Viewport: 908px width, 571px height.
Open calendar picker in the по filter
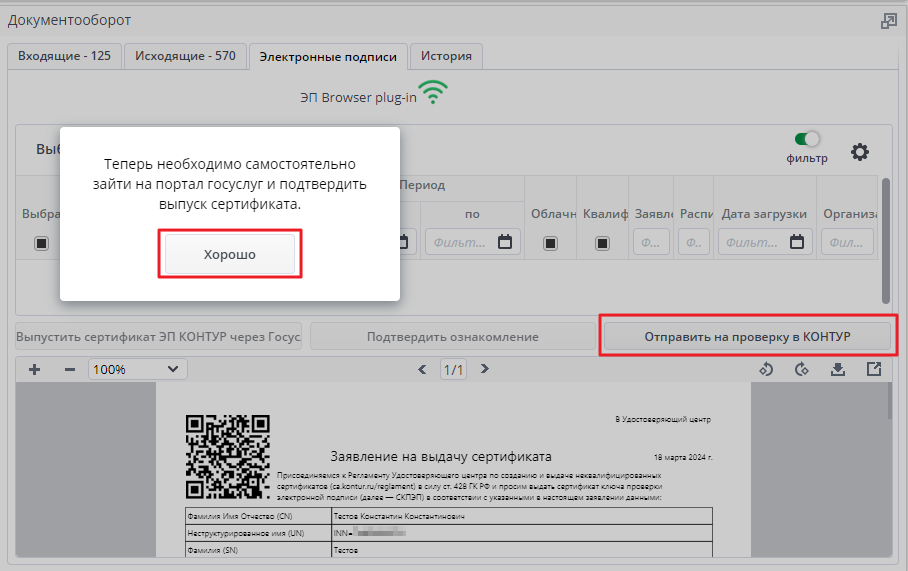[505, 241]
